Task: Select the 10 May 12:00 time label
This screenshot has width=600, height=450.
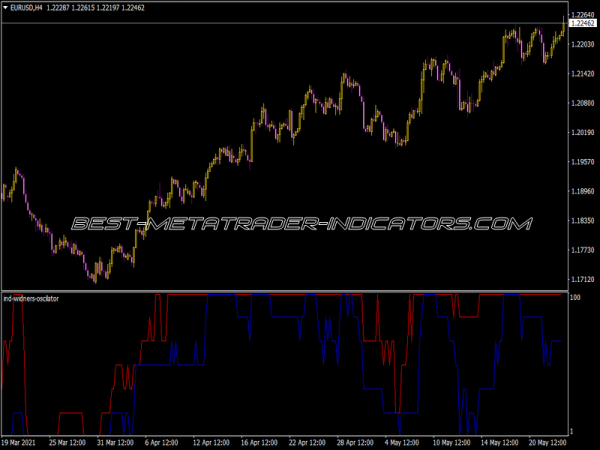Action: pos(450,441)
